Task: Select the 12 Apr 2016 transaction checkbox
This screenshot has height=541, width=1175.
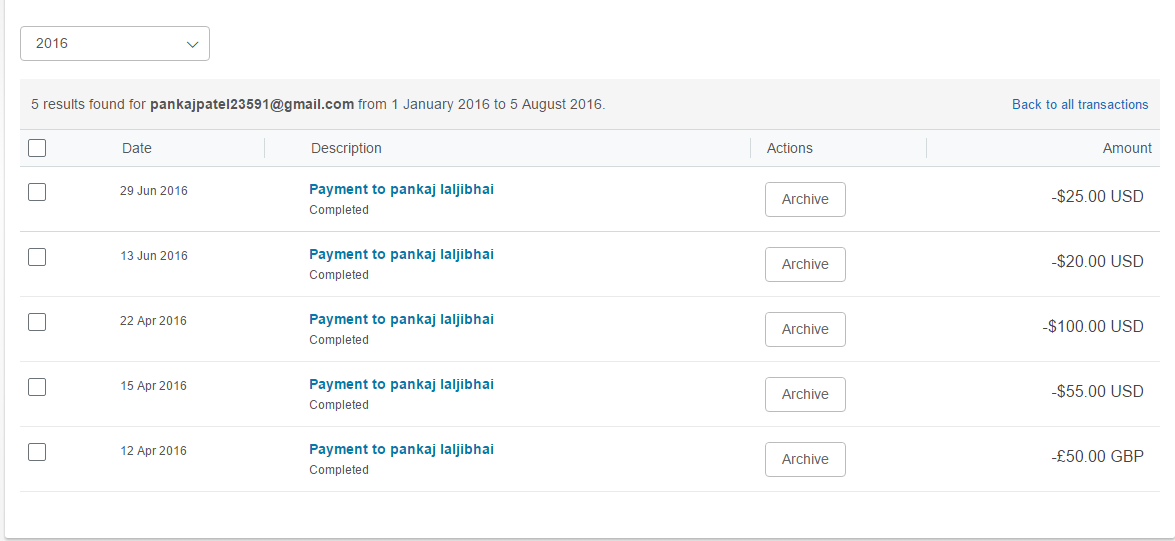Action: click(x=37, y=452)
